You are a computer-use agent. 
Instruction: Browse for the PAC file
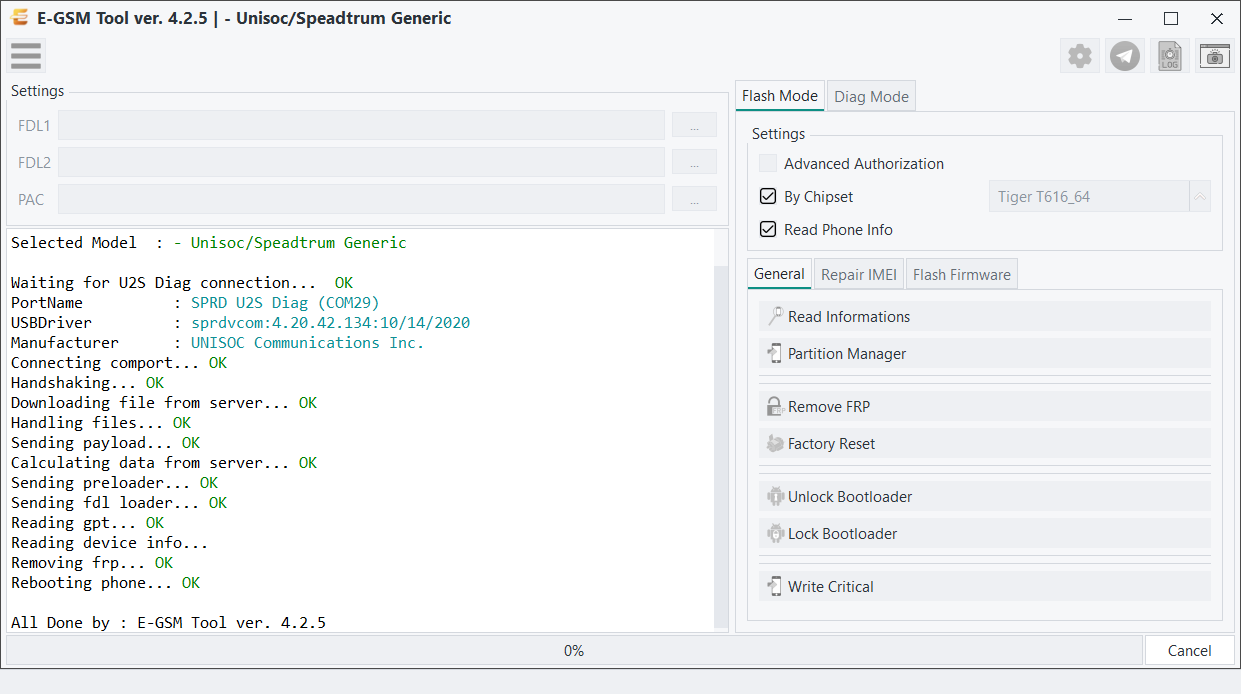694,199
